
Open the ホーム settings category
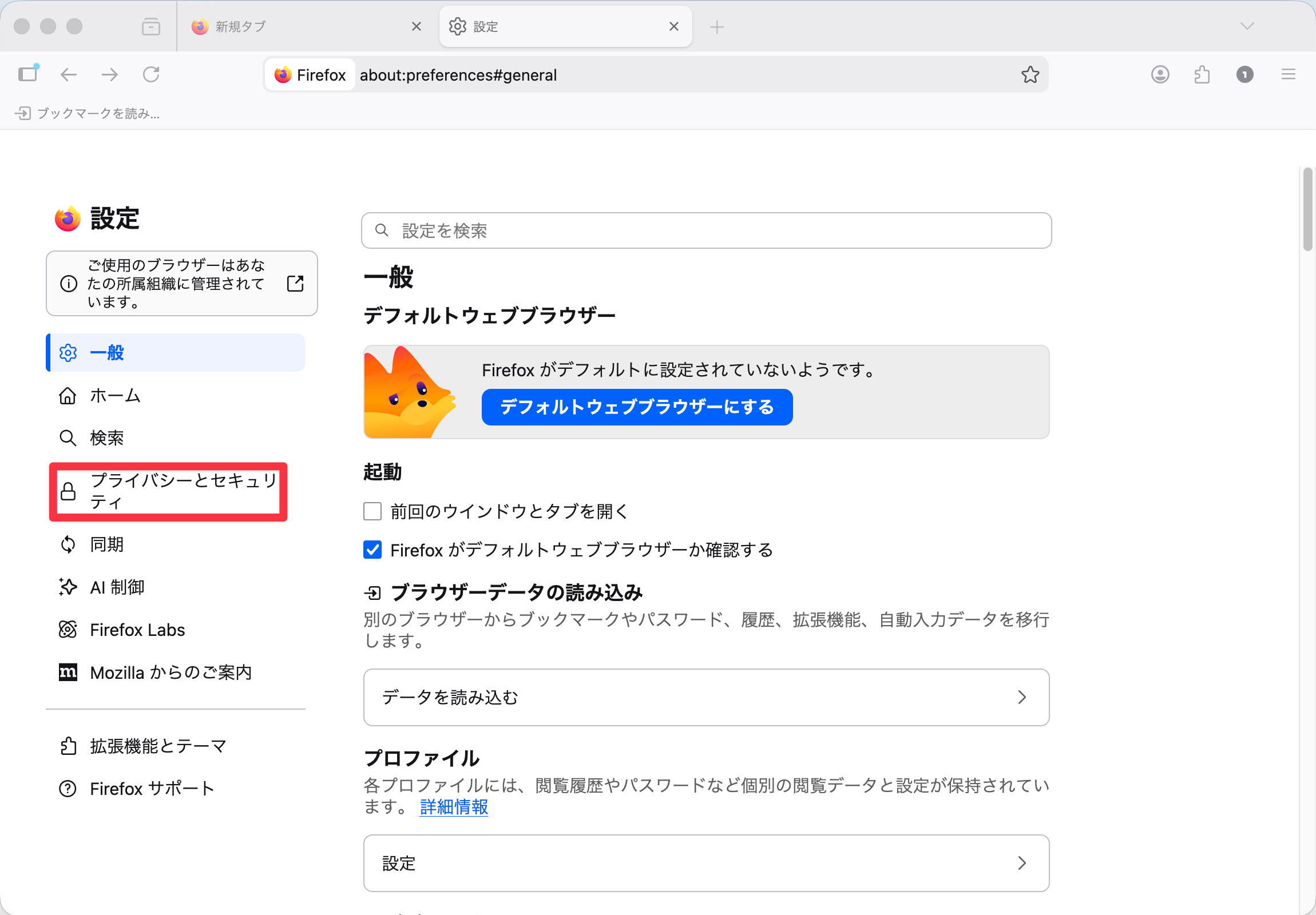pos(176,395)
